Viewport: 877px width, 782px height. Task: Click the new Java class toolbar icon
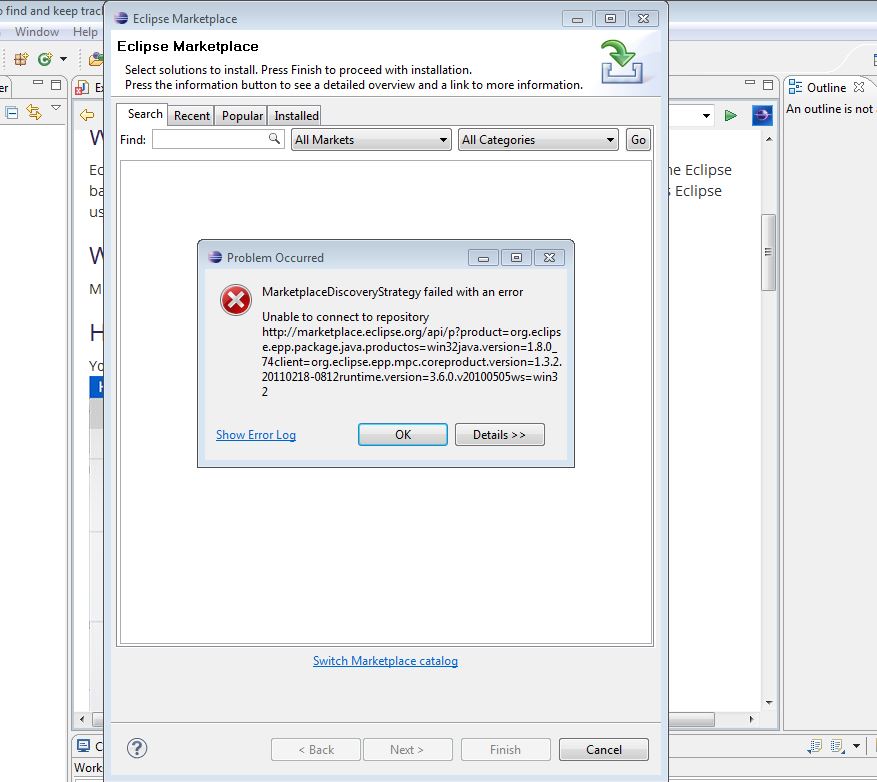point(45,59)
